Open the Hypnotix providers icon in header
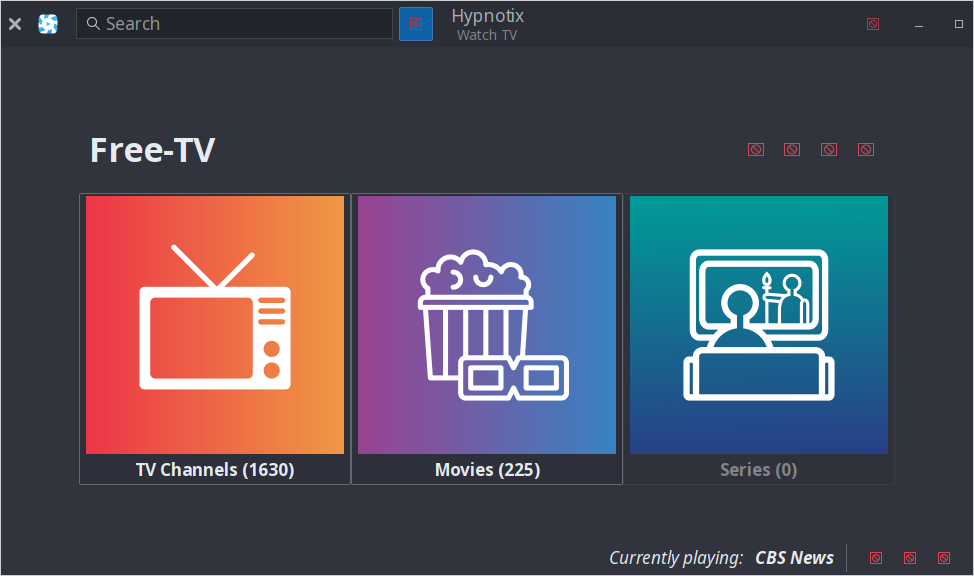 point(48,24)
